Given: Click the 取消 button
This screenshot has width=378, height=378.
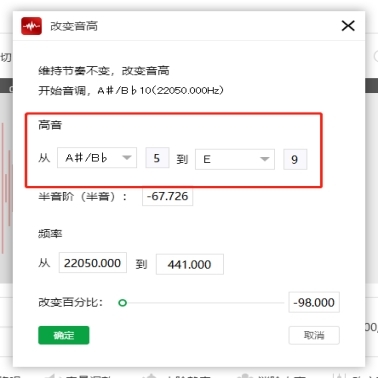Looking at the screenshot, I should [x=314, y=335].
